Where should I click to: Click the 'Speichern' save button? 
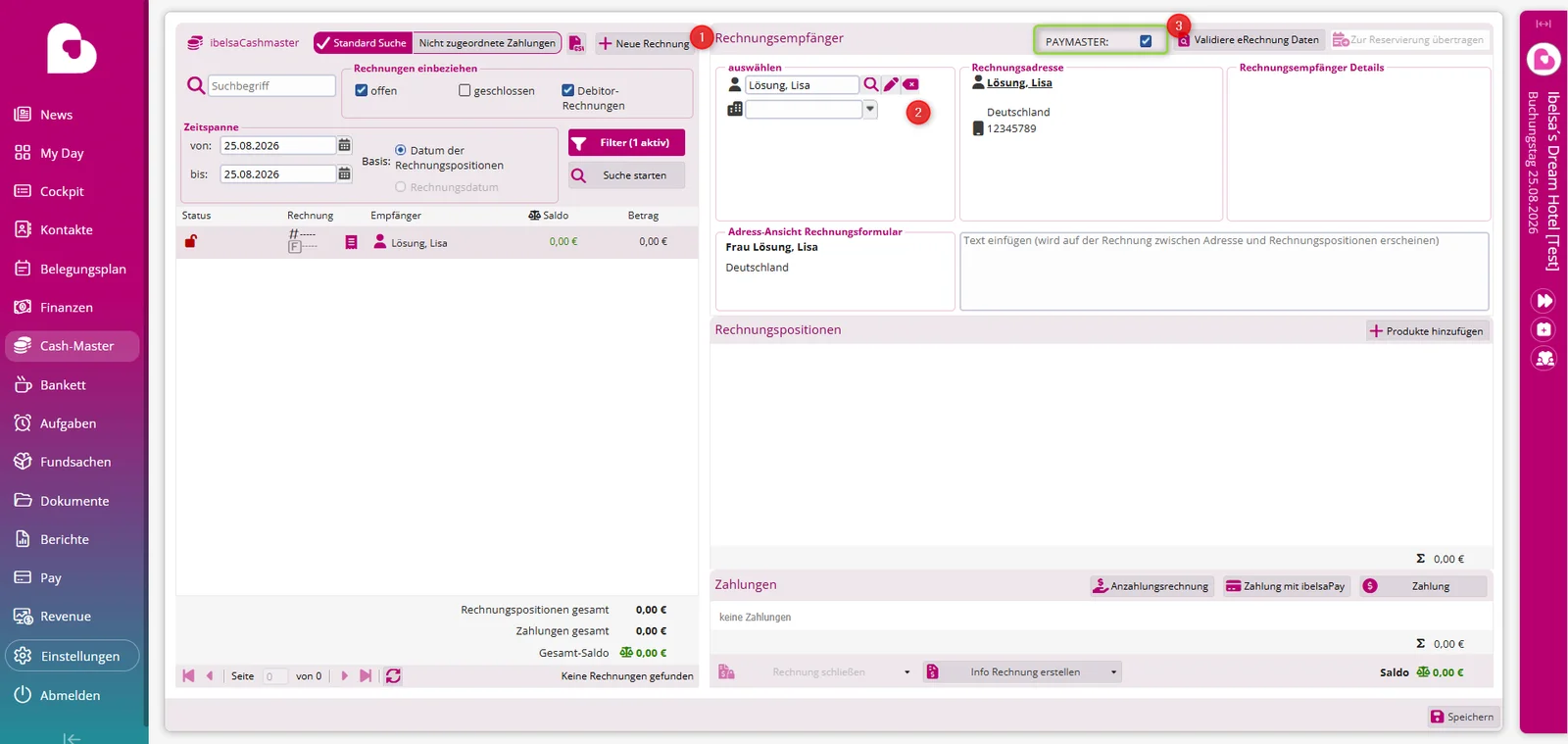(x=1462, y=717)
